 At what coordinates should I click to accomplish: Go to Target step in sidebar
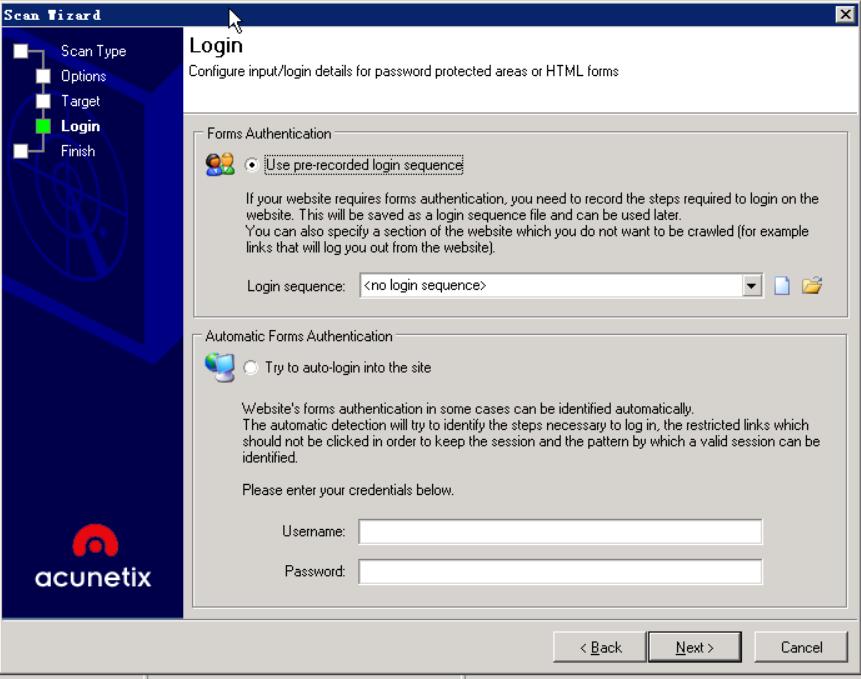click(80, 101)
